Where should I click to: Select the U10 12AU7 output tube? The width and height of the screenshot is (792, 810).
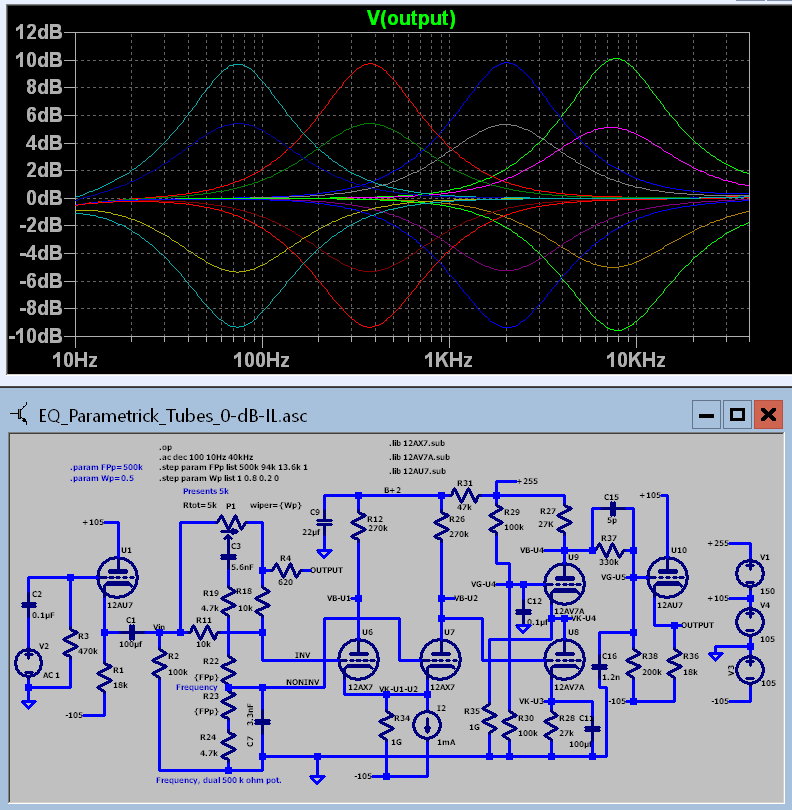pos(667,575)
